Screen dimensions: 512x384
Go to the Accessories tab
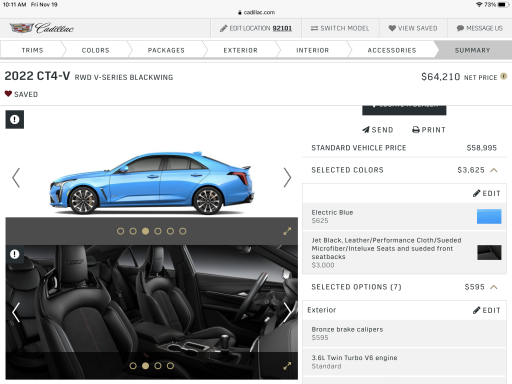click(392, 50)
